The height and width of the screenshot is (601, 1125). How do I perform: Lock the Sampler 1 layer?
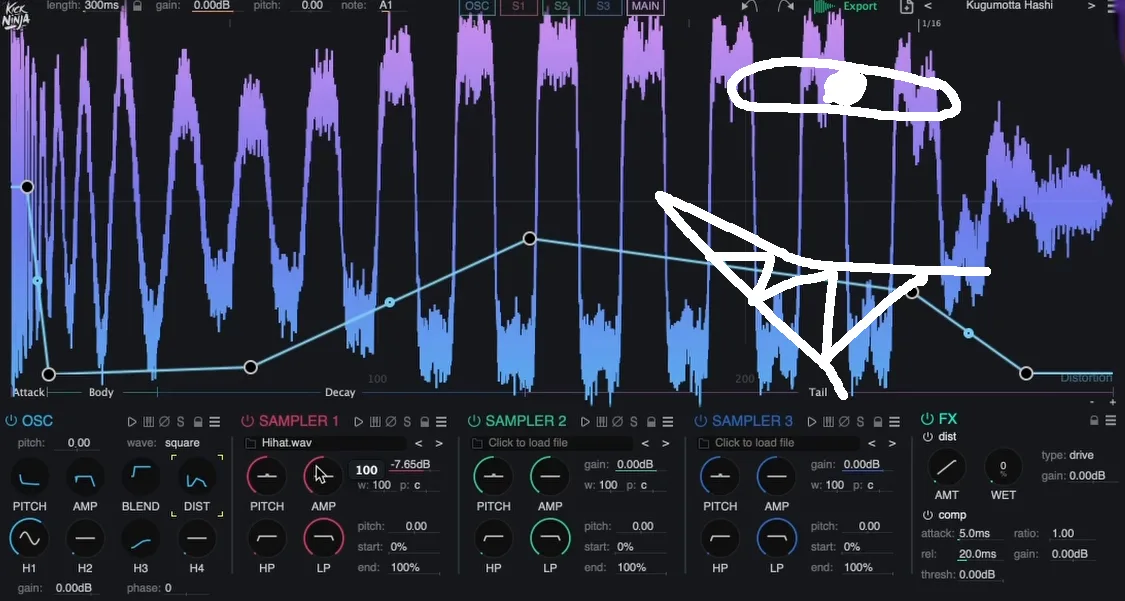point(425,422)
